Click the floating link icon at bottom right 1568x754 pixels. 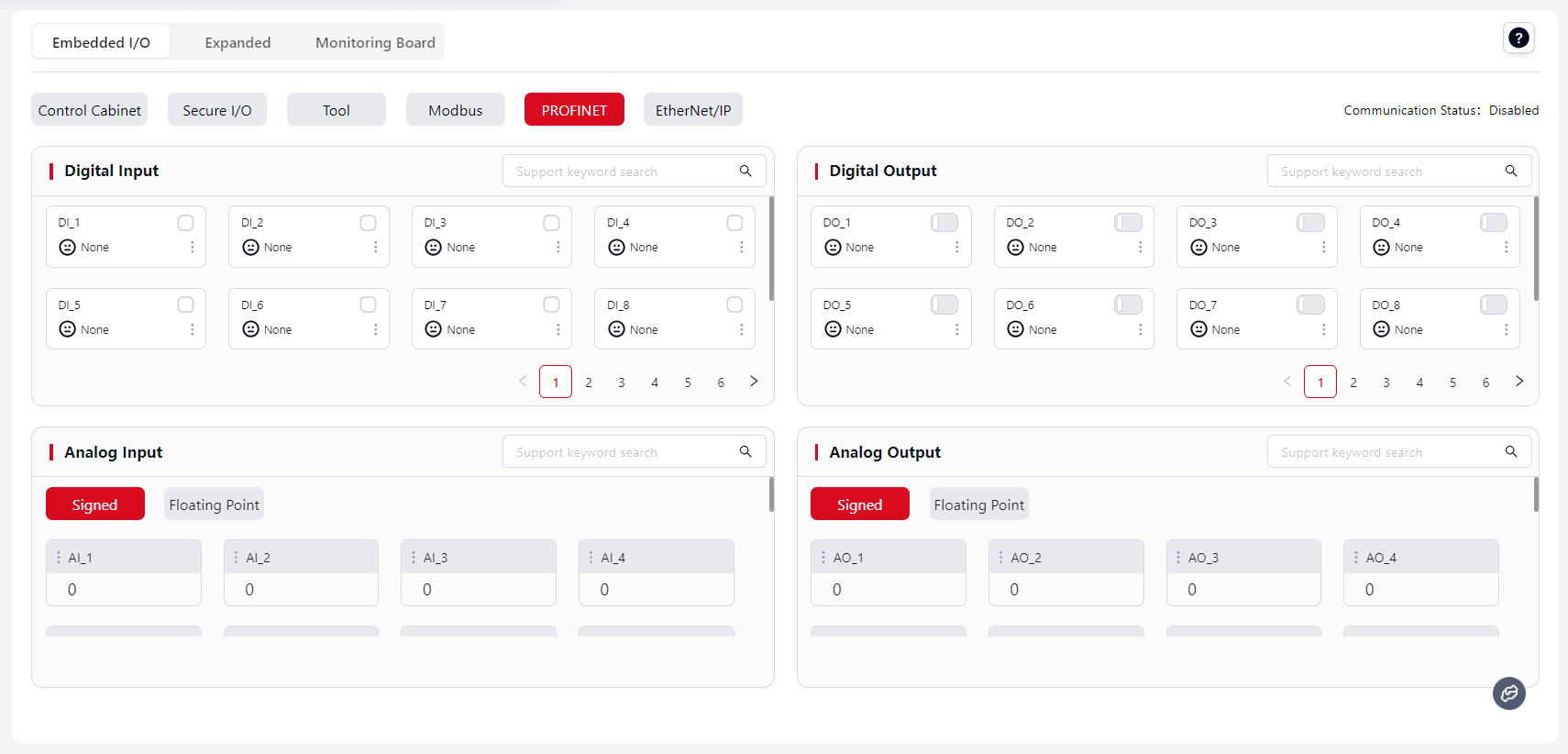(x=1508, y=693)
